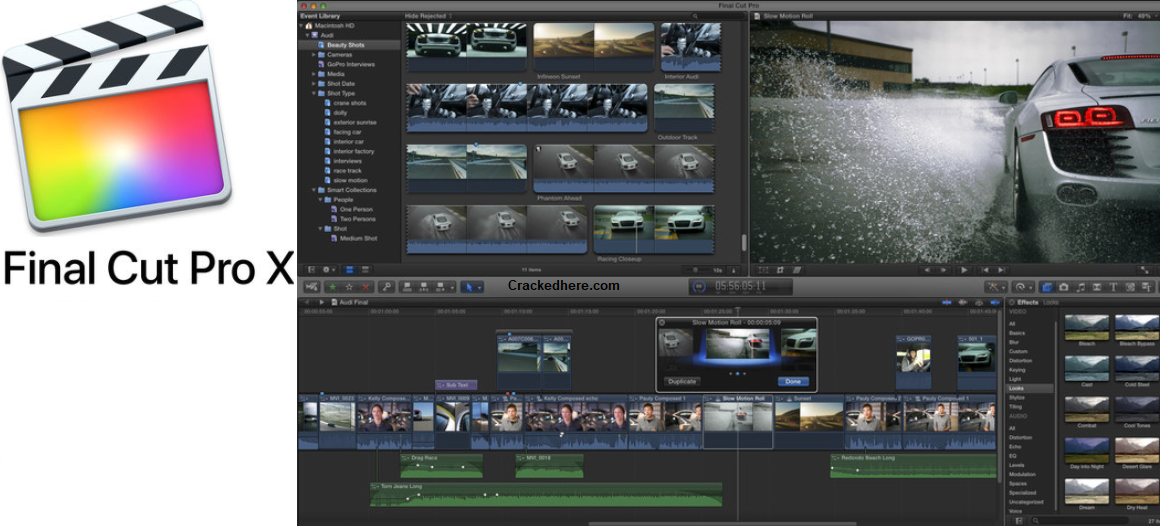
Task: Go to next edit in viewer
Action: [1001, 270]
